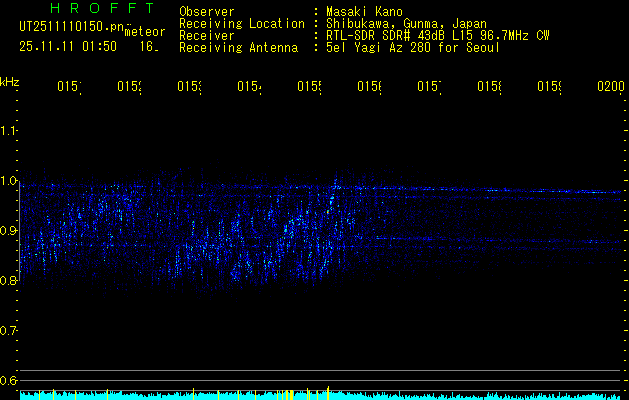629x400 pixels.
Task: Click the Observer label
Action: coord(207,12)
